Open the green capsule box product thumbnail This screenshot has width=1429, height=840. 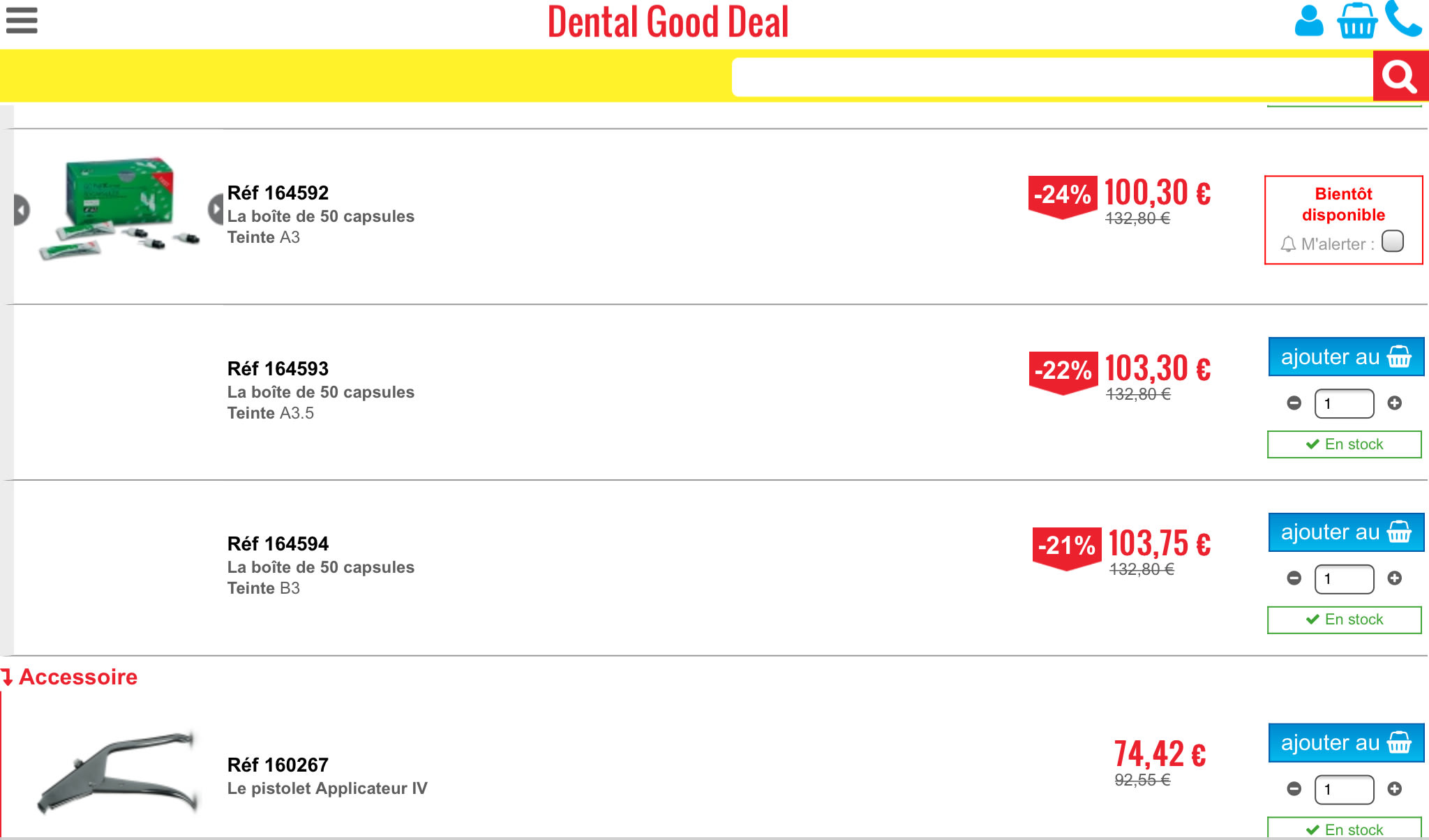[119, 208]
